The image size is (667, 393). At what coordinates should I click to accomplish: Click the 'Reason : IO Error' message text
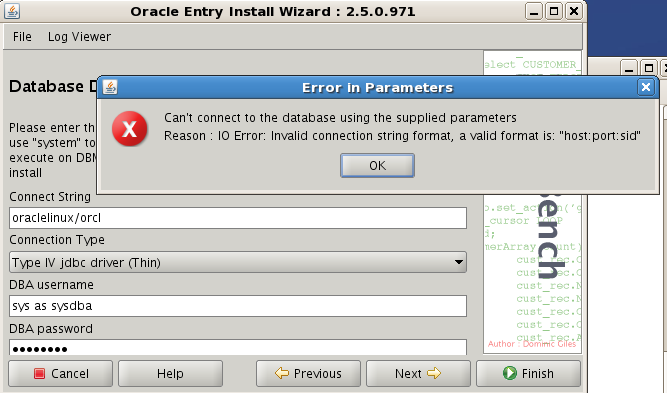pos(402,136)
